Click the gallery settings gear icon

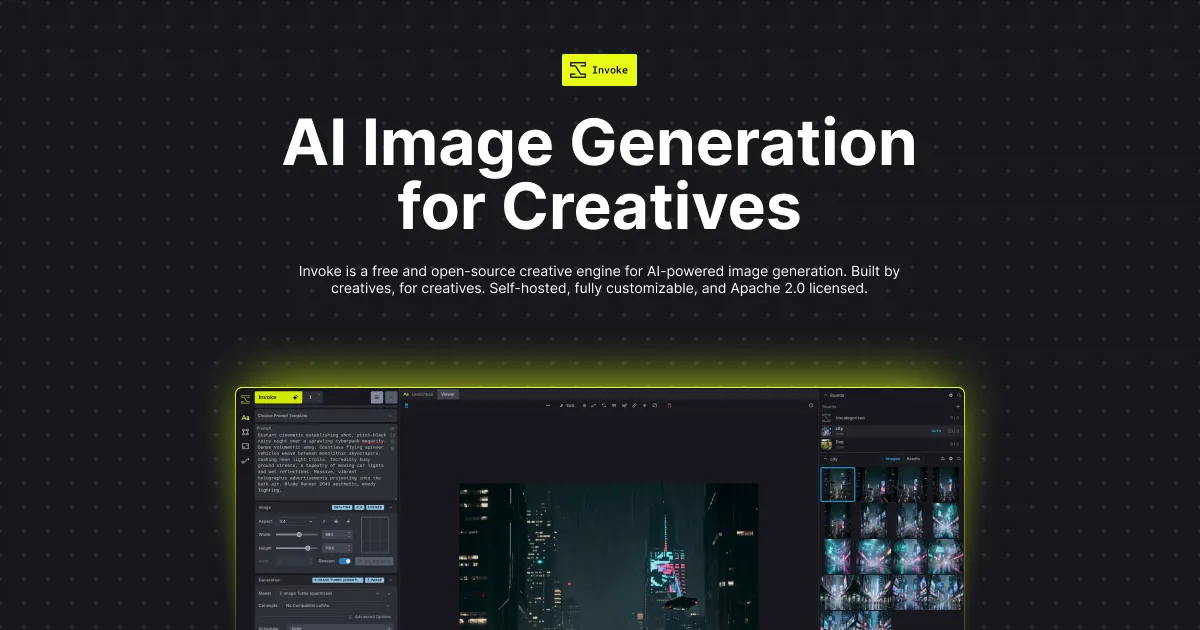pyautogui.click(x=951, y=459)
